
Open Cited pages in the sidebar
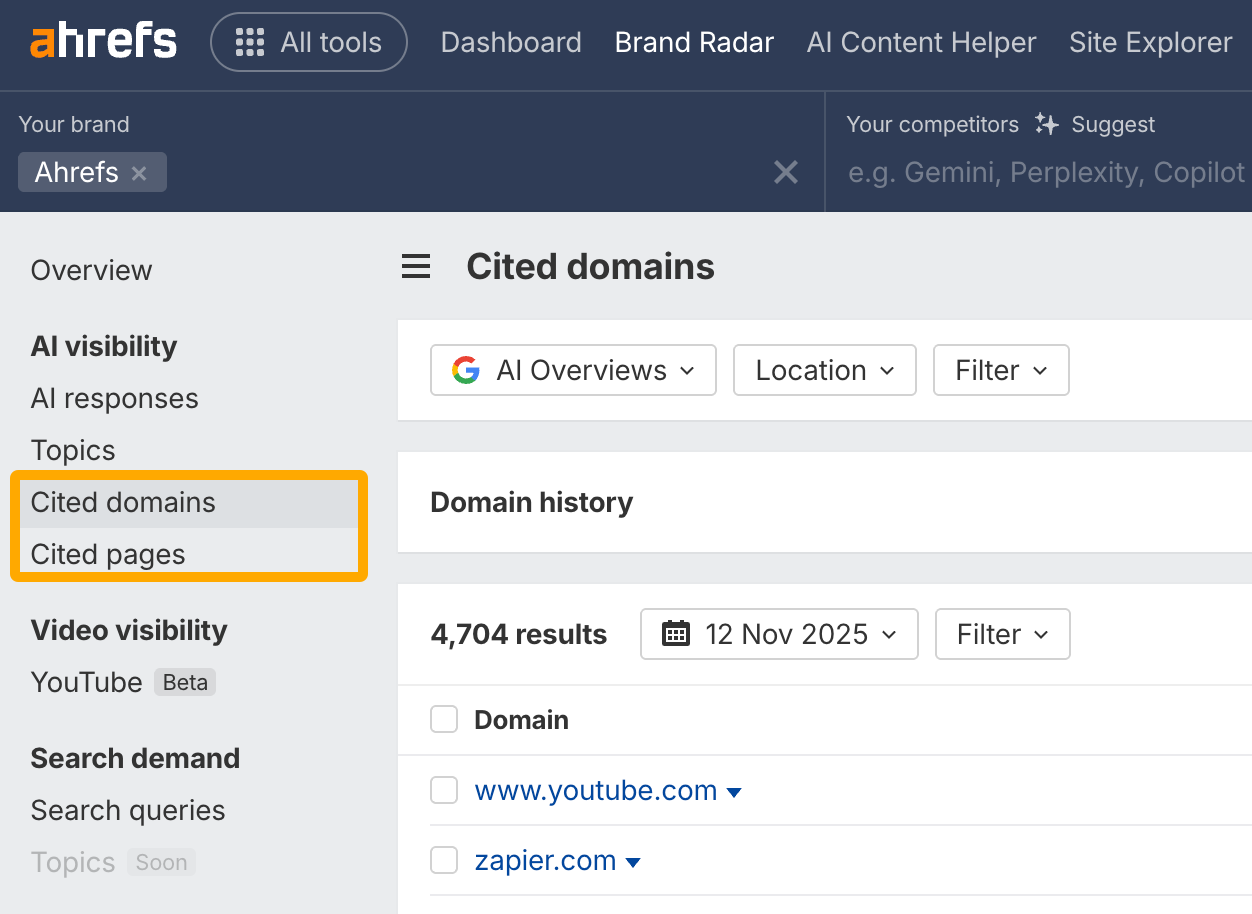coord(108,554)
